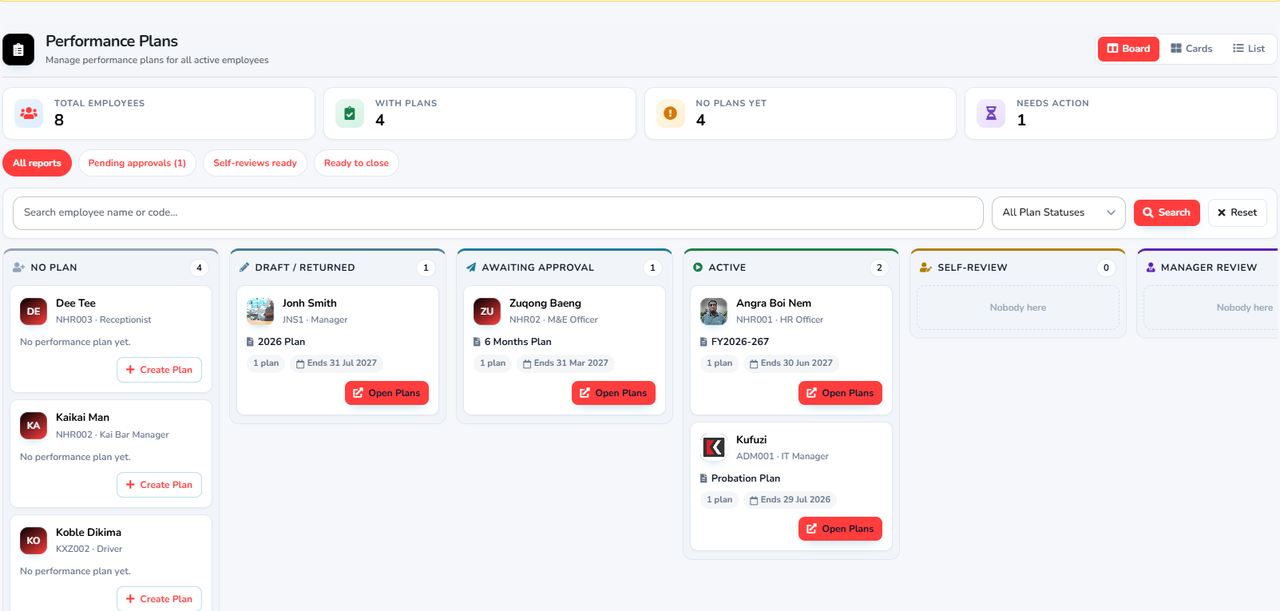Create Plan for Dee Tee
This screenshot has height=611, width=1280.
click(x=159, y=370)
